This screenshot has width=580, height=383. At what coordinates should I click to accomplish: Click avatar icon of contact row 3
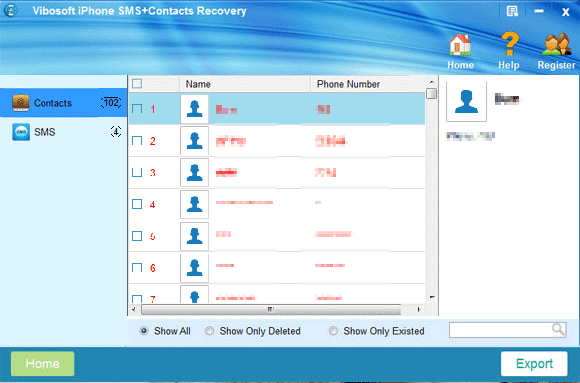(x=195, y=172)
